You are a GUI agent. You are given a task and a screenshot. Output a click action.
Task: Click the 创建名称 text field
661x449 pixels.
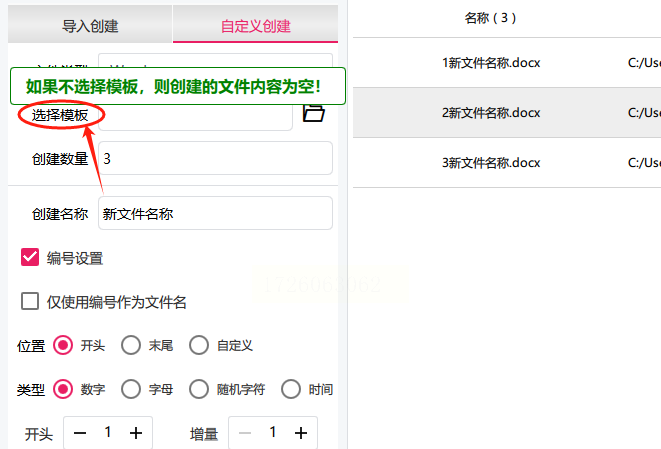point(215,213)
